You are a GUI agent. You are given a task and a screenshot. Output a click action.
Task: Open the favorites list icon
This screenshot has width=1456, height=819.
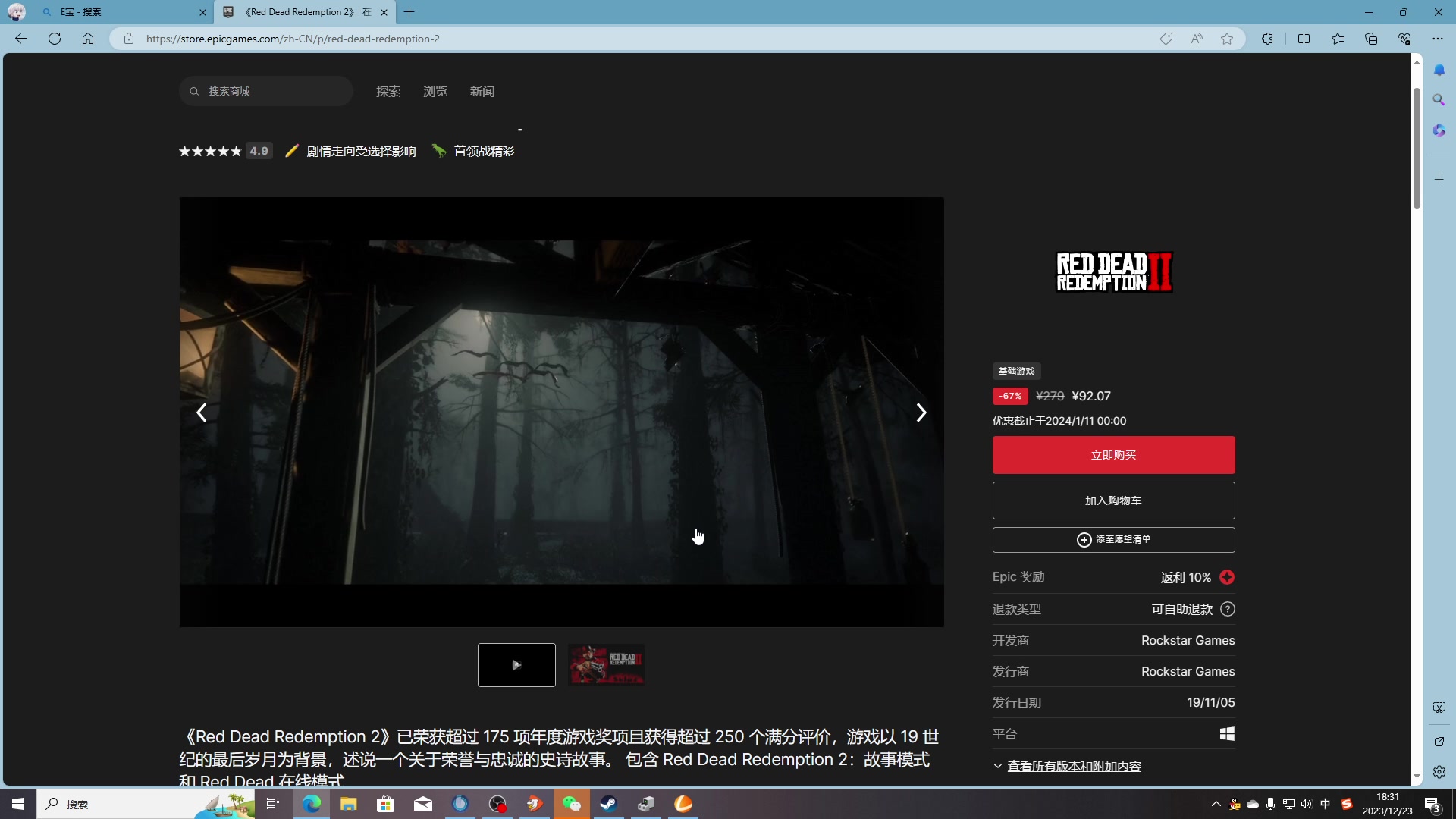tap(1338, 39)
